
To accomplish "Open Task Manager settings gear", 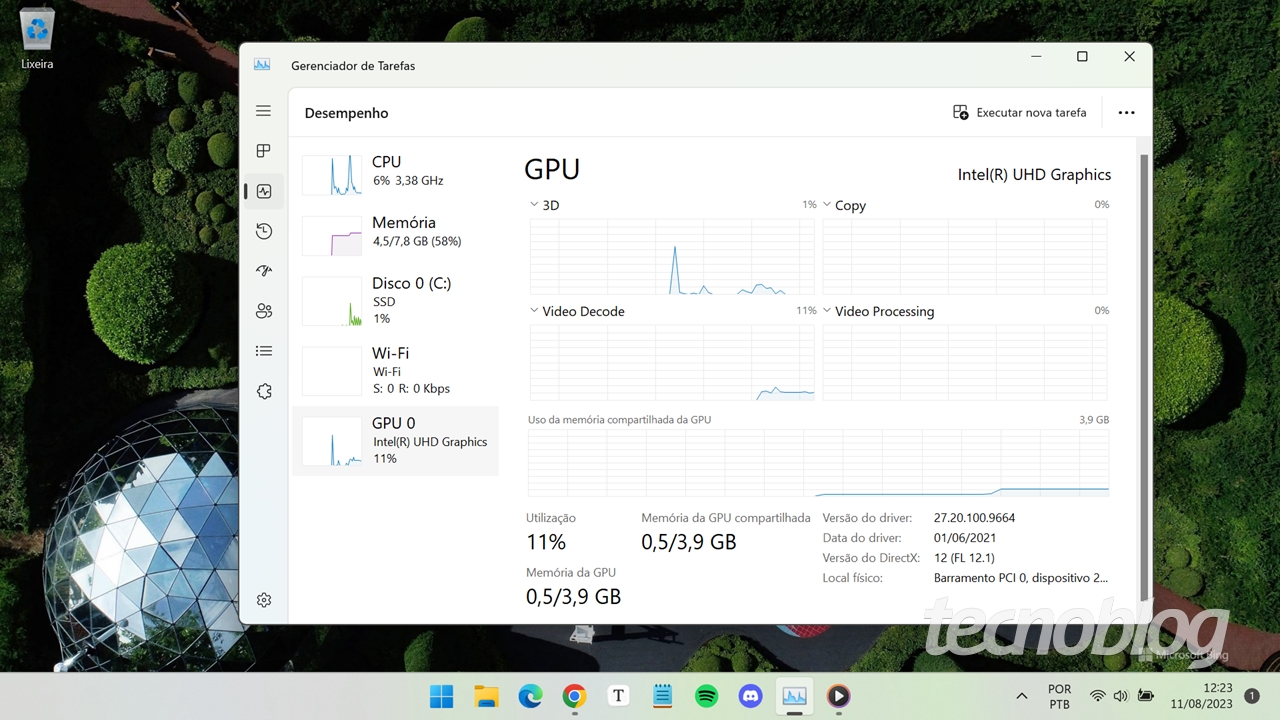I will [264, 600].
